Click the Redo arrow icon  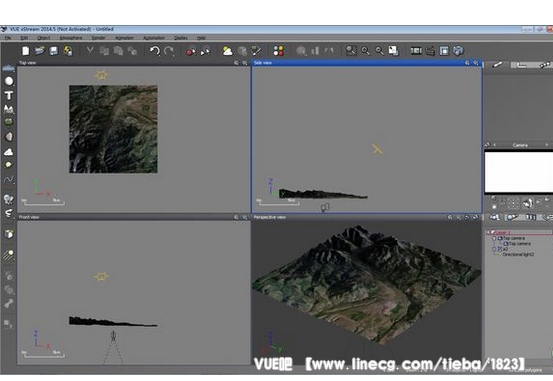169,51
